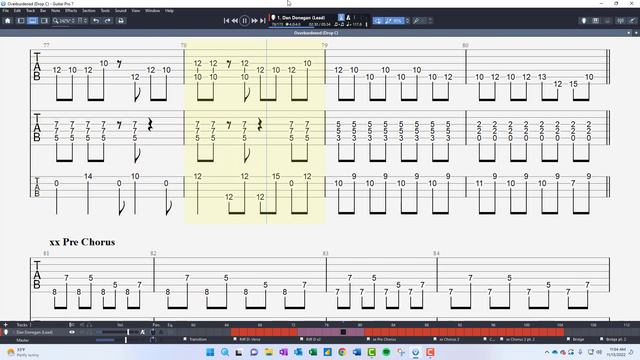The width and height of the screenshot is (640, 360).
Task: Toggle loop playback button
Action: (378, 20)
